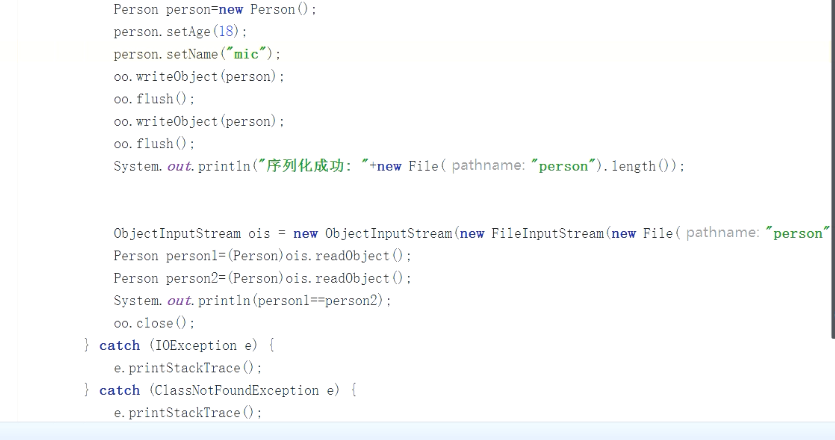Click the second oo.writeObject(person) call

(x=199, y=121)
